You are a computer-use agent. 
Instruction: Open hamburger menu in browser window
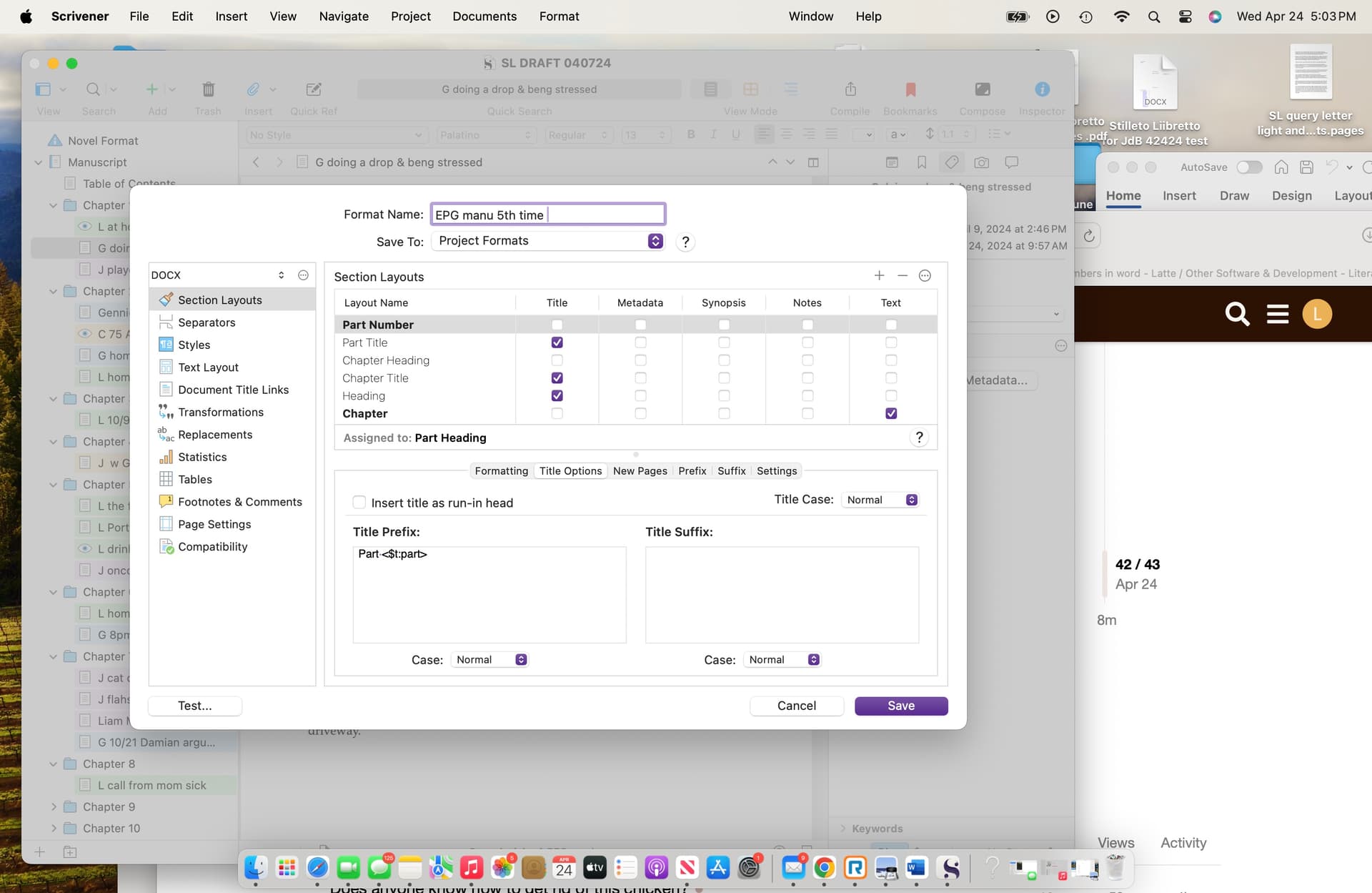(1277, 314)
